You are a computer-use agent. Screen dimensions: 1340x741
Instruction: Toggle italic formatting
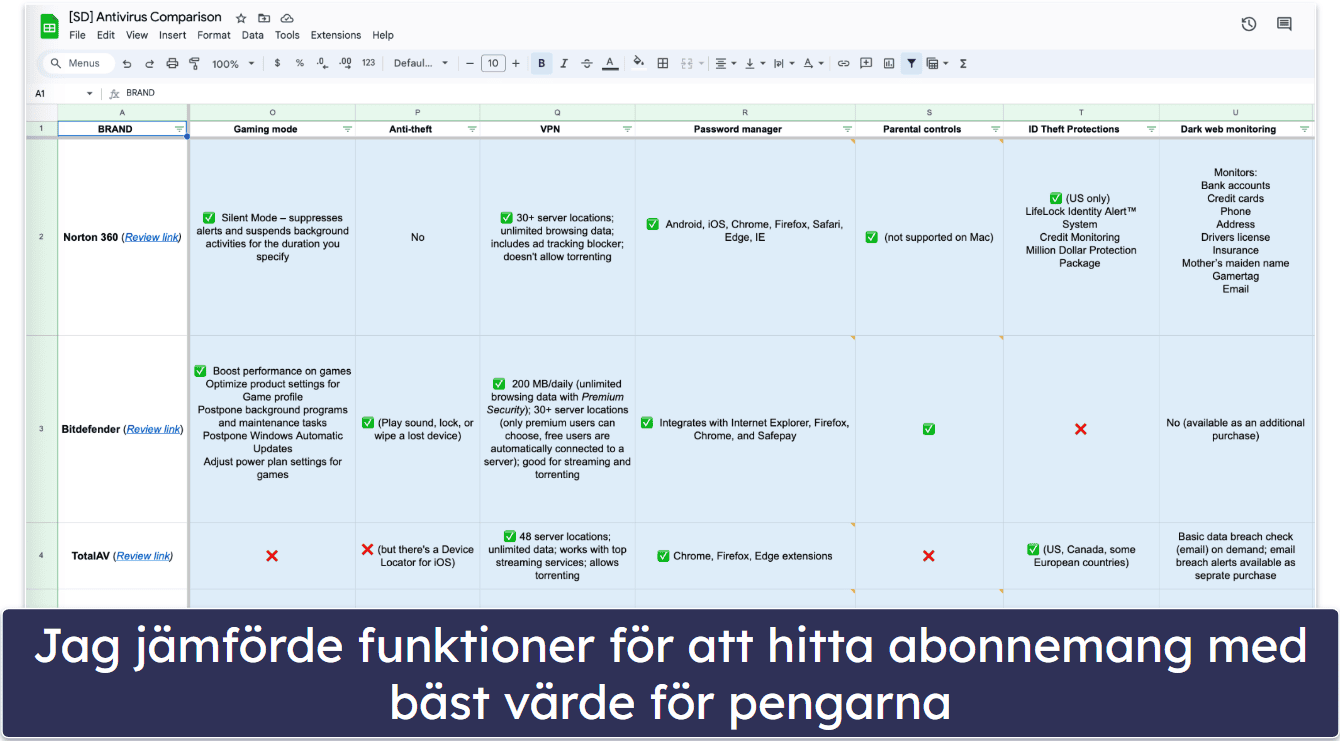click(564, 63)
